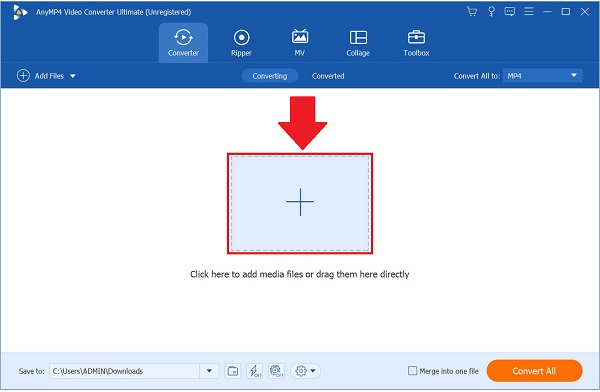This screenshot has height=392, width=600.
Task: Open the shopping cart purchase icon
Action: pyautogui.click(x=471, y=11)
